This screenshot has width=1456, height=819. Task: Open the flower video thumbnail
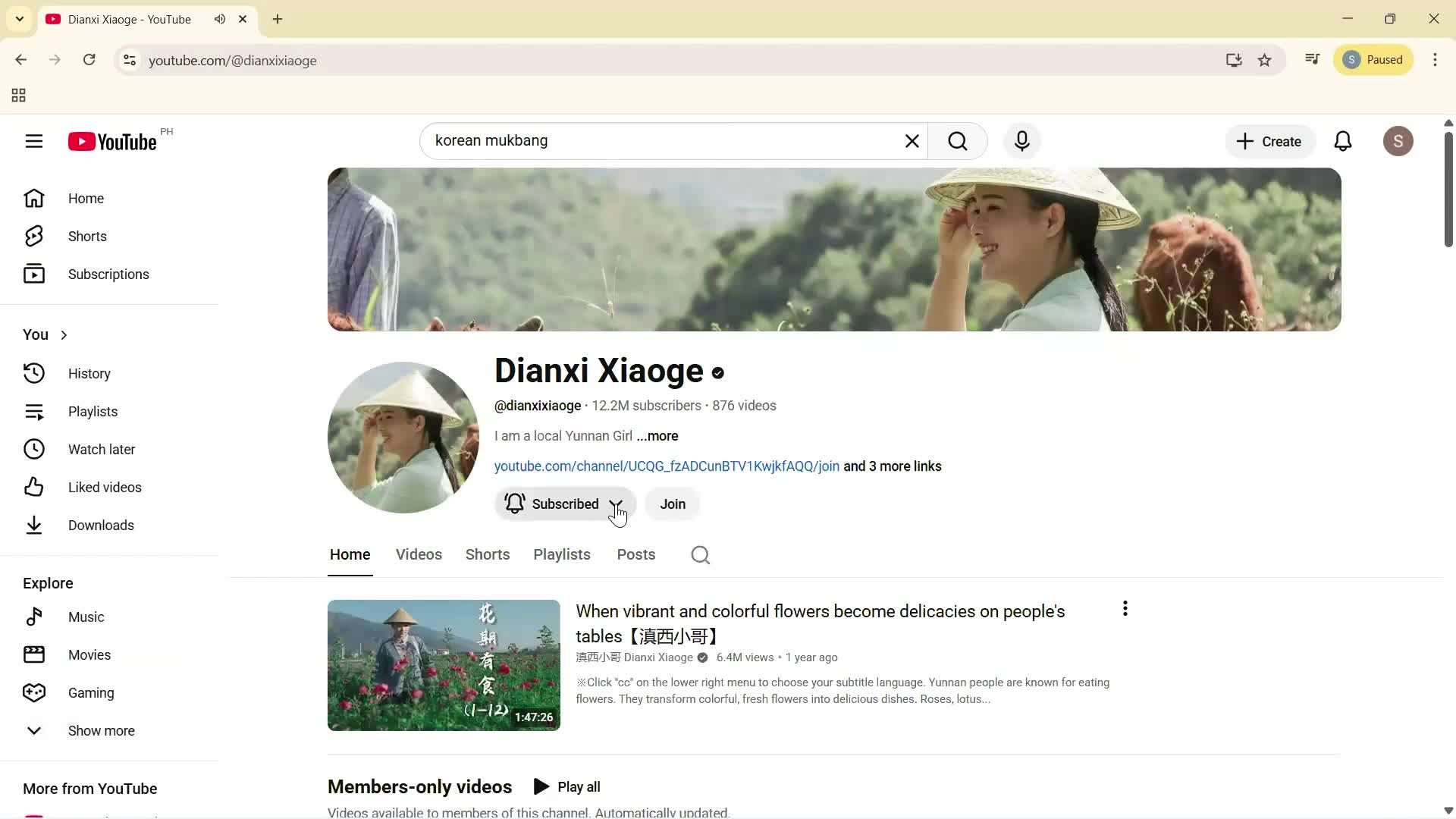(x=444, y=665)
